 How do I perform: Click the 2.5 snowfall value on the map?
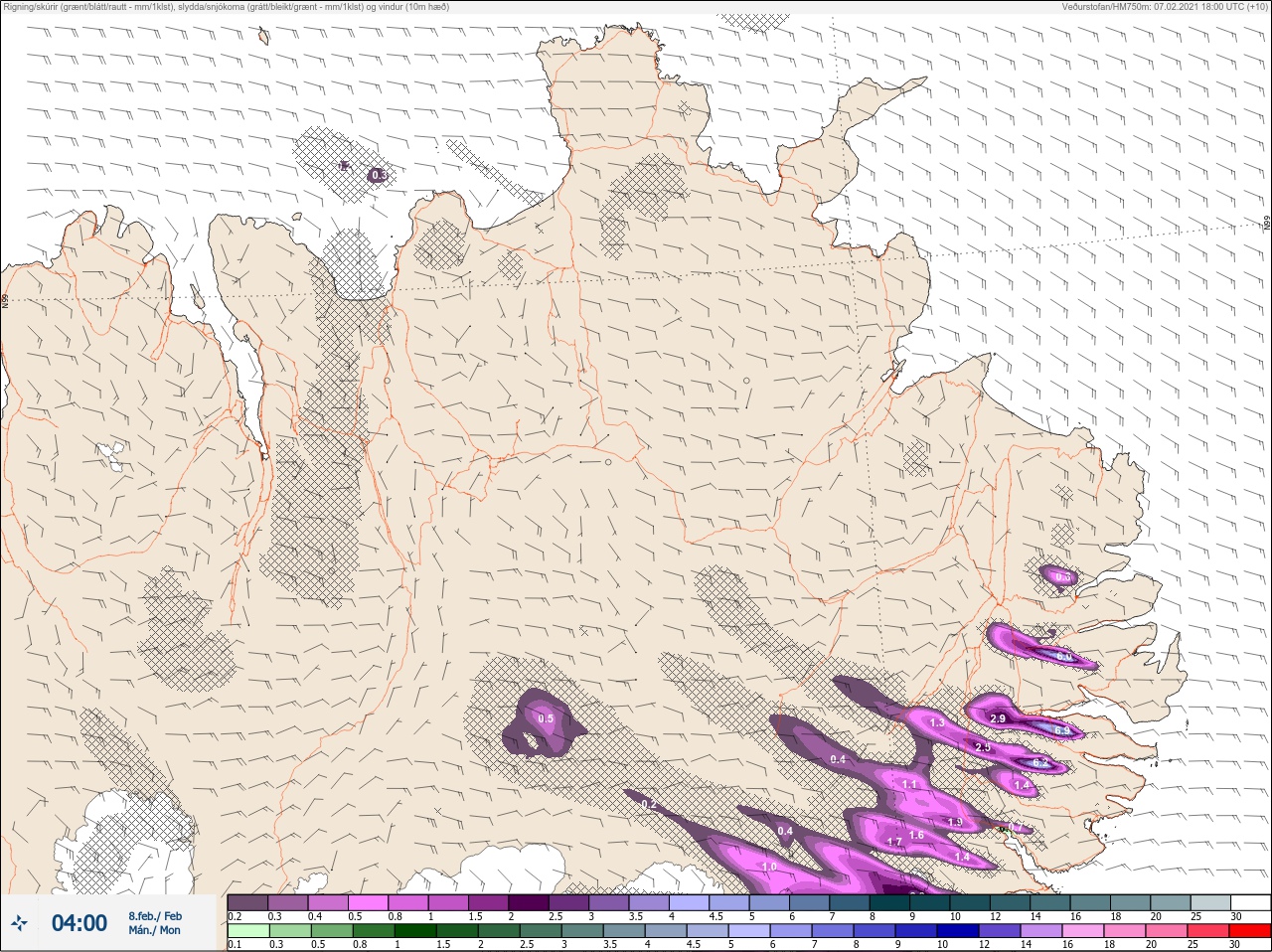pos(983,747)
